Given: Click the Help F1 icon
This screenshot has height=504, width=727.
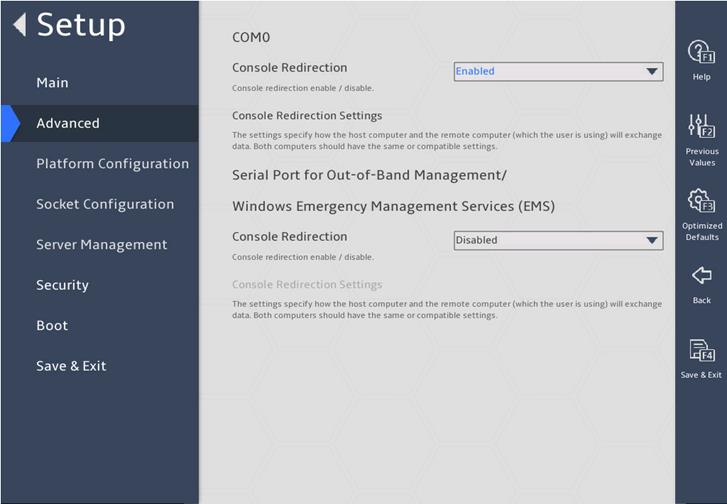Looking at the screenshot, I should pos(701,51).
